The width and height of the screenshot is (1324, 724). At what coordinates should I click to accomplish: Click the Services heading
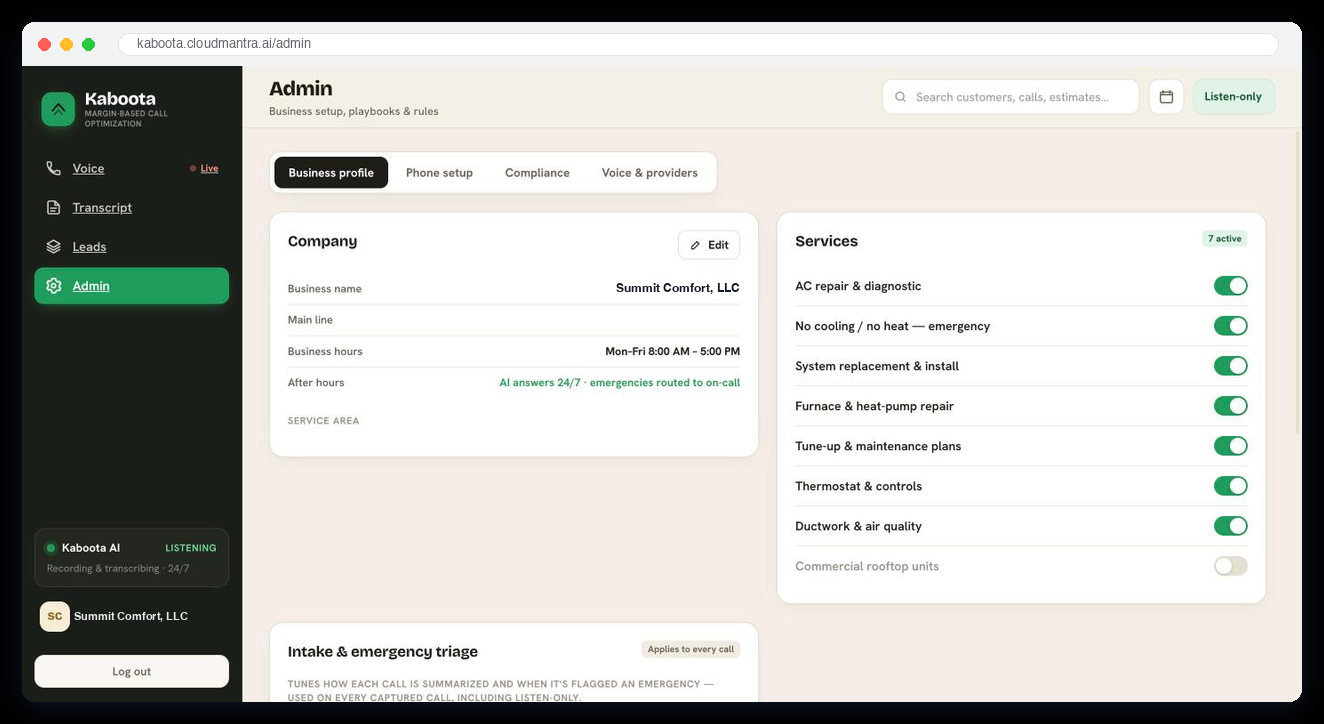click(826, 241)
